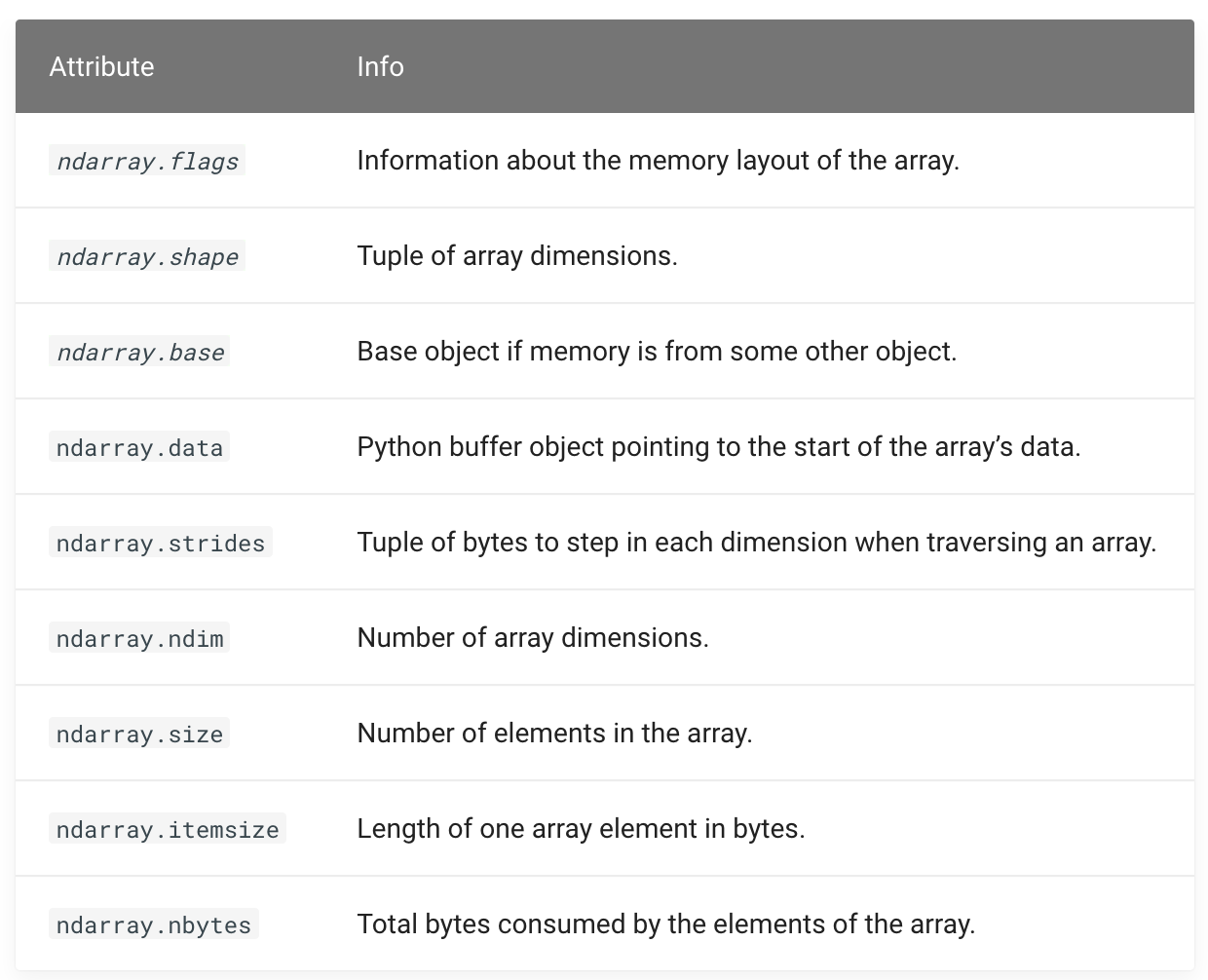The height and width of the screenshot is (980, 1208).
Task: Click the ndarray.data attribute code
Action: tap(139, 447)
